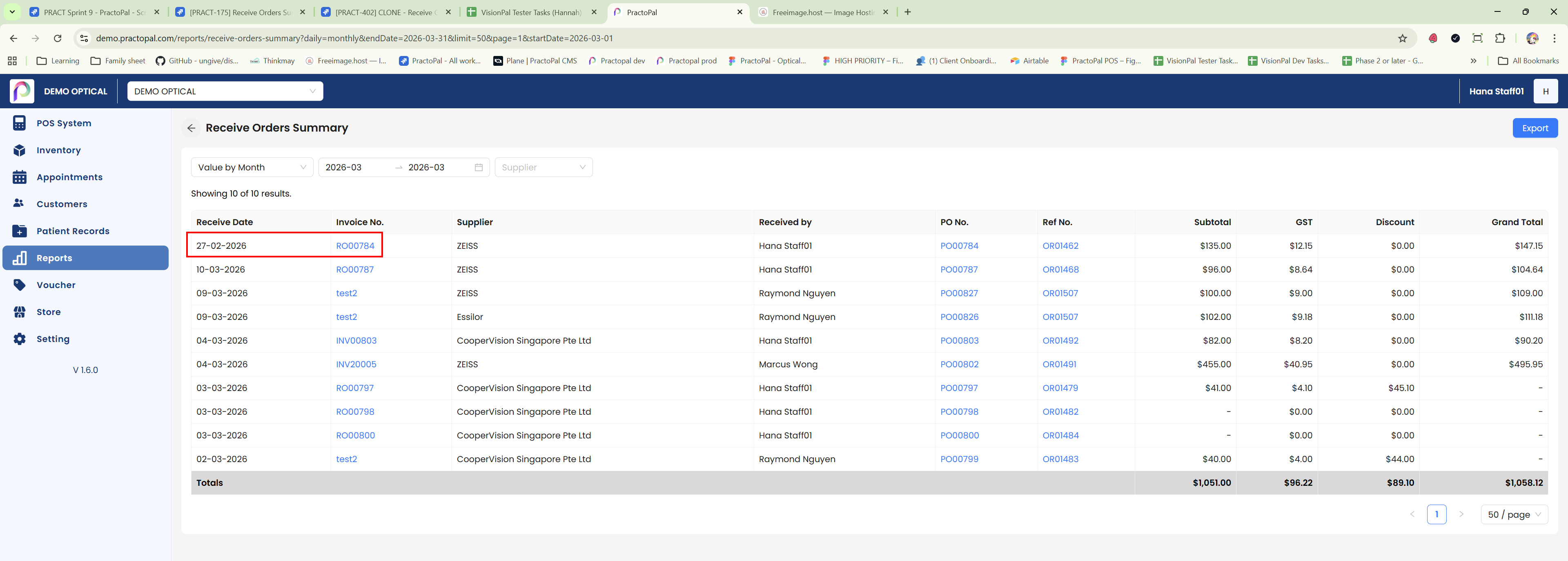Open the Store shop icon
The width and height of the screenshot is (1568, 561).
coord(20,312)
